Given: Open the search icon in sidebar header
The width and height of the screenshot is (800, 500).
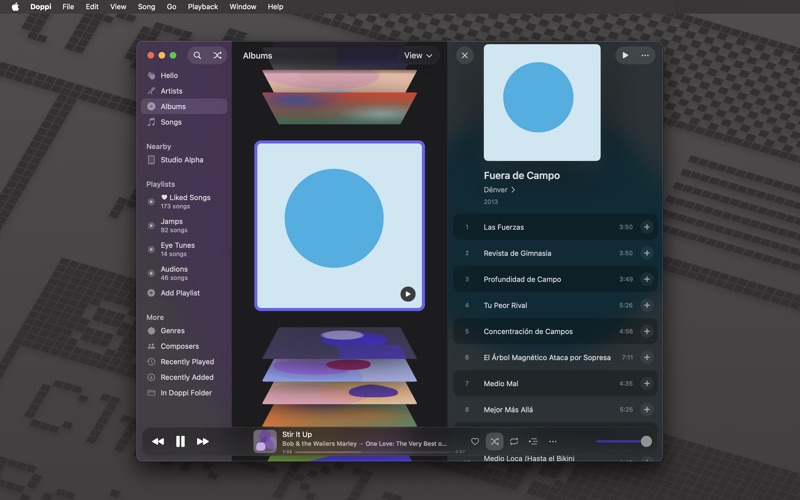Looking at the screenshot, I should point(197,55).
